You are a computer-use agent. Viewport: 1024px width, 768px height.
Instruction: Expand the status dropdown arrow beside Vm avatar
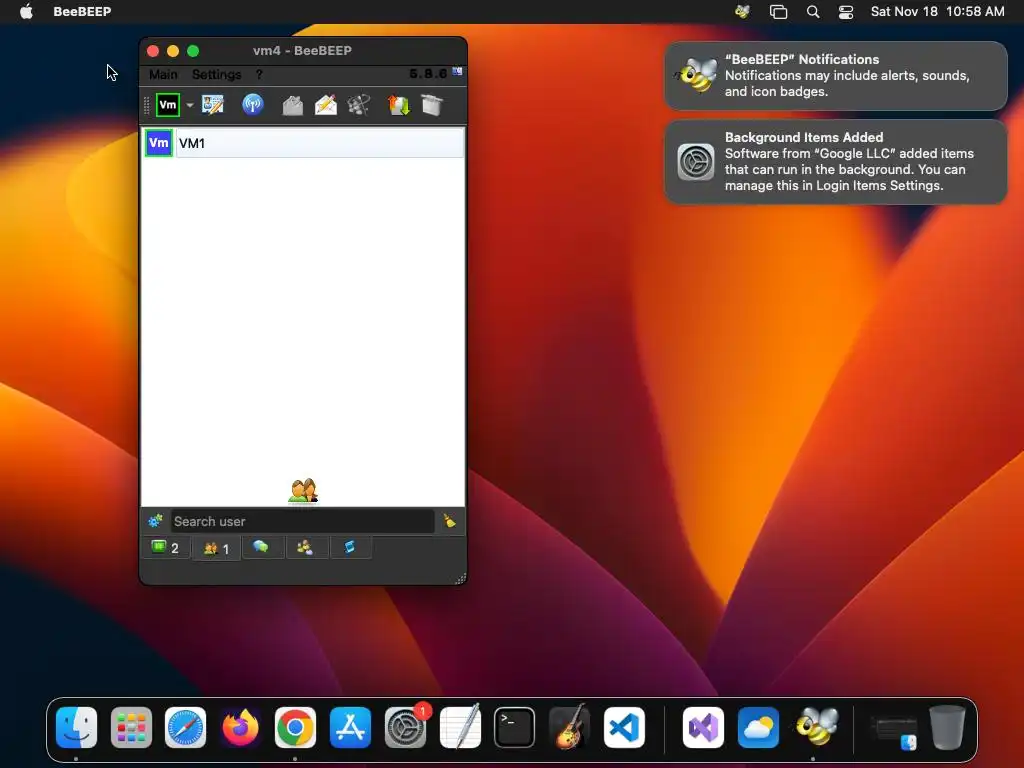coord(190,105)
